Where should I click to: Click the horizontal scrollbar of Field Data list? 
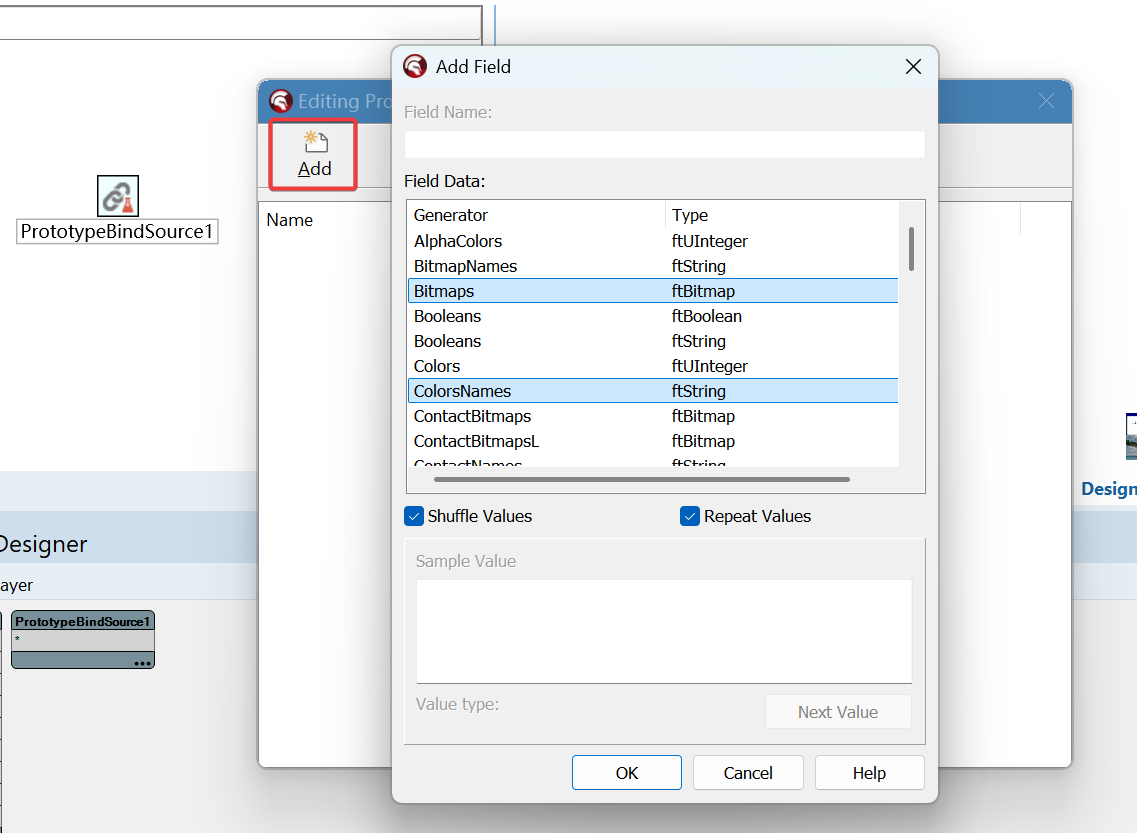(x=642, y=479)
